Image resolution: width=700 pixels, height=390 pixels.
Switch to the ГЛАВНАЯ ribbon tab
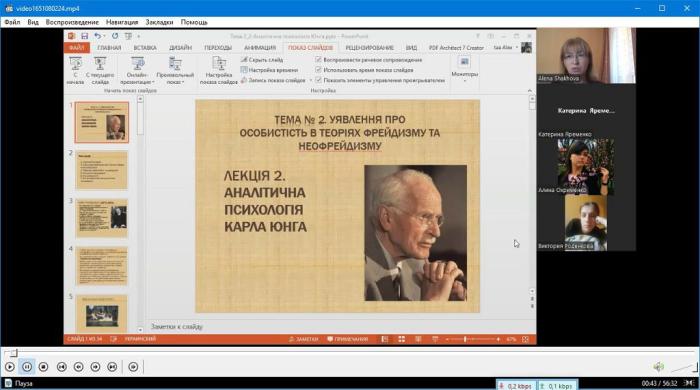tap(109, 48)
